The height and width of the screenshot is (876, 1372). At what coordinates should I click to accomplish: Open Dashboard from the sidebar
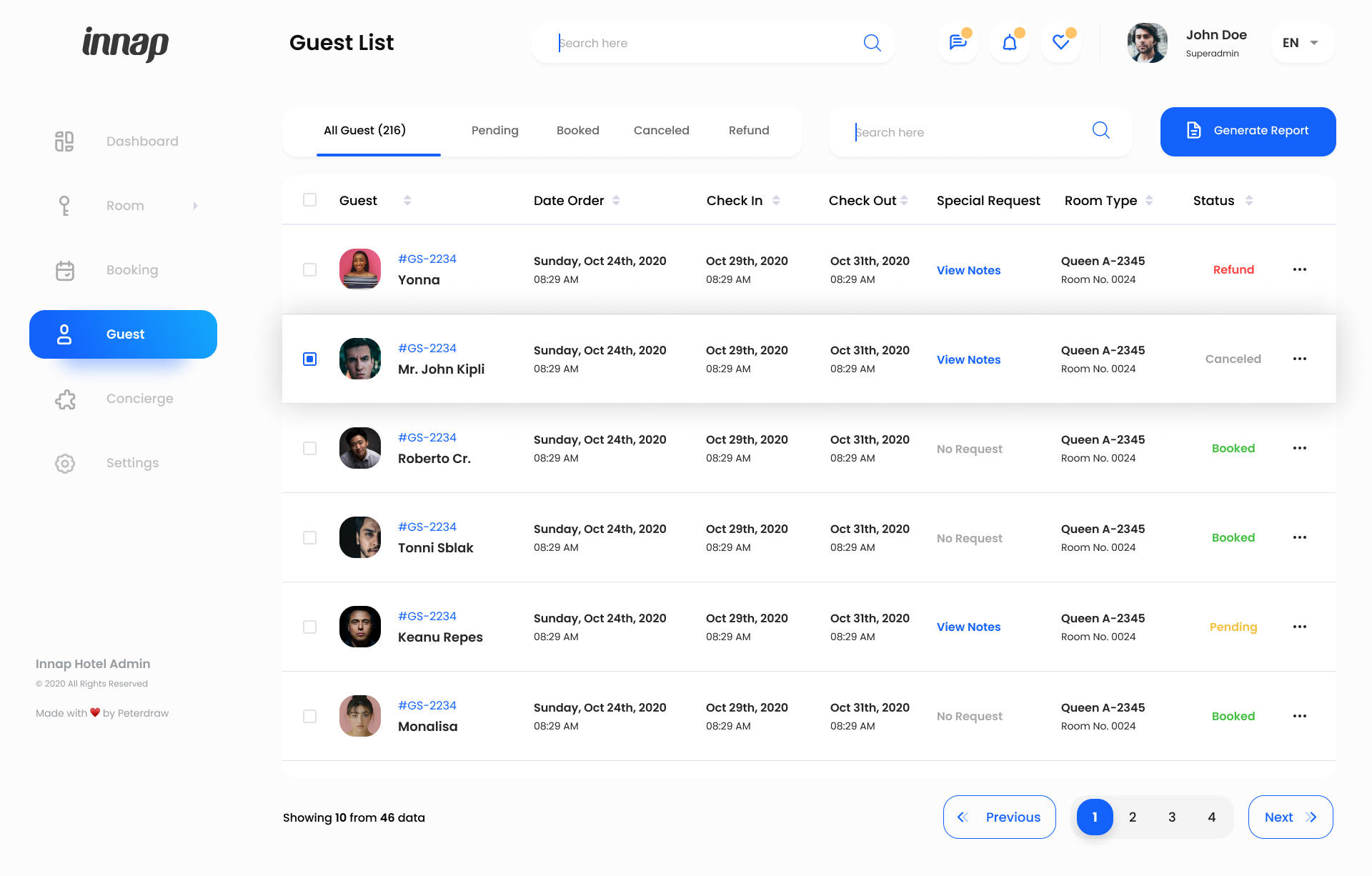pyautogui.click(x=142, y=141)
